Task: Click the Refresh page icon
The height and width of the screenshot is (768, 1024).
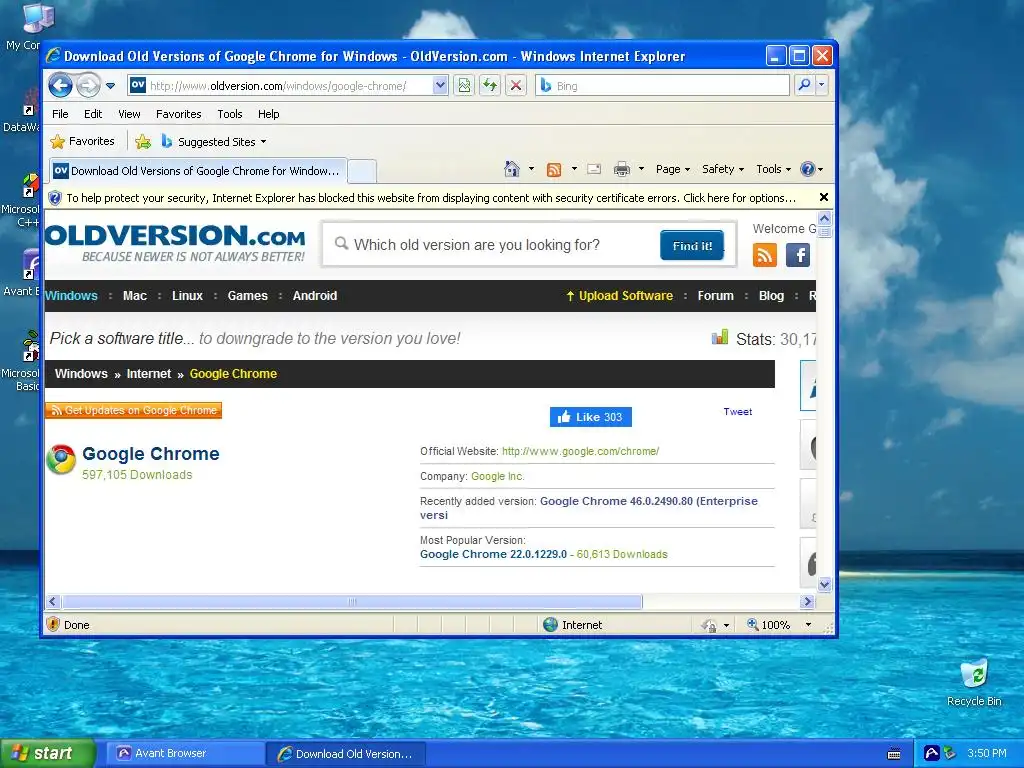Action: [x=490, y=86]
